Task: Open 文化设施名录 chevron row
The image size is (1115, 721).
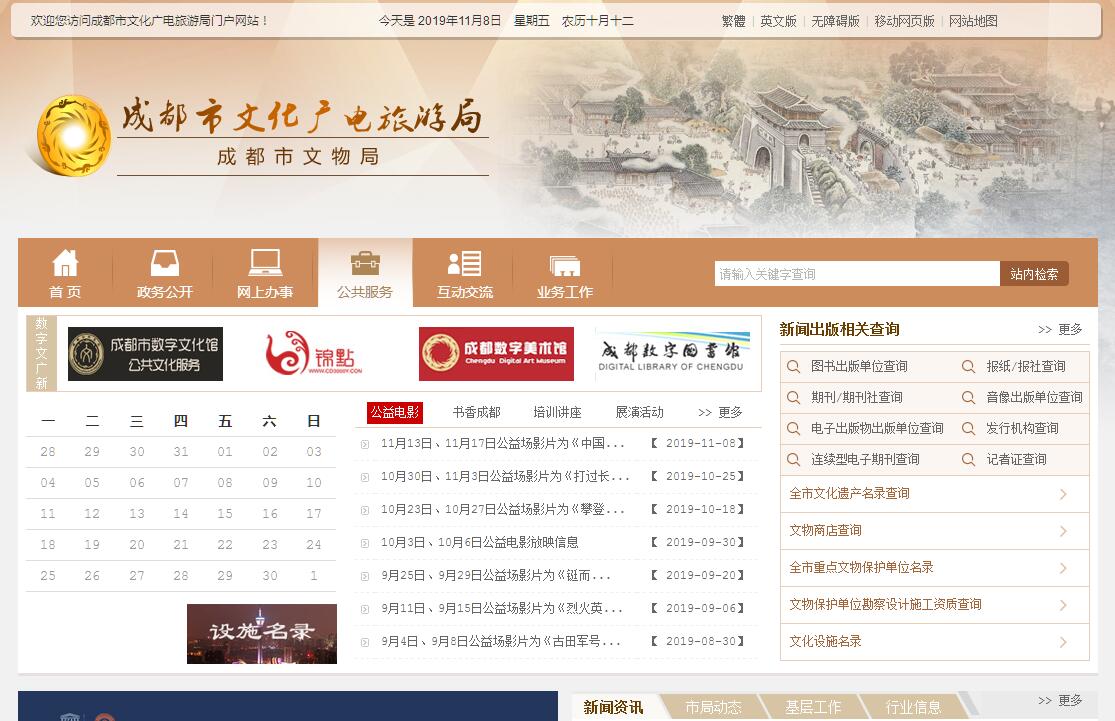Action: 1063,642
